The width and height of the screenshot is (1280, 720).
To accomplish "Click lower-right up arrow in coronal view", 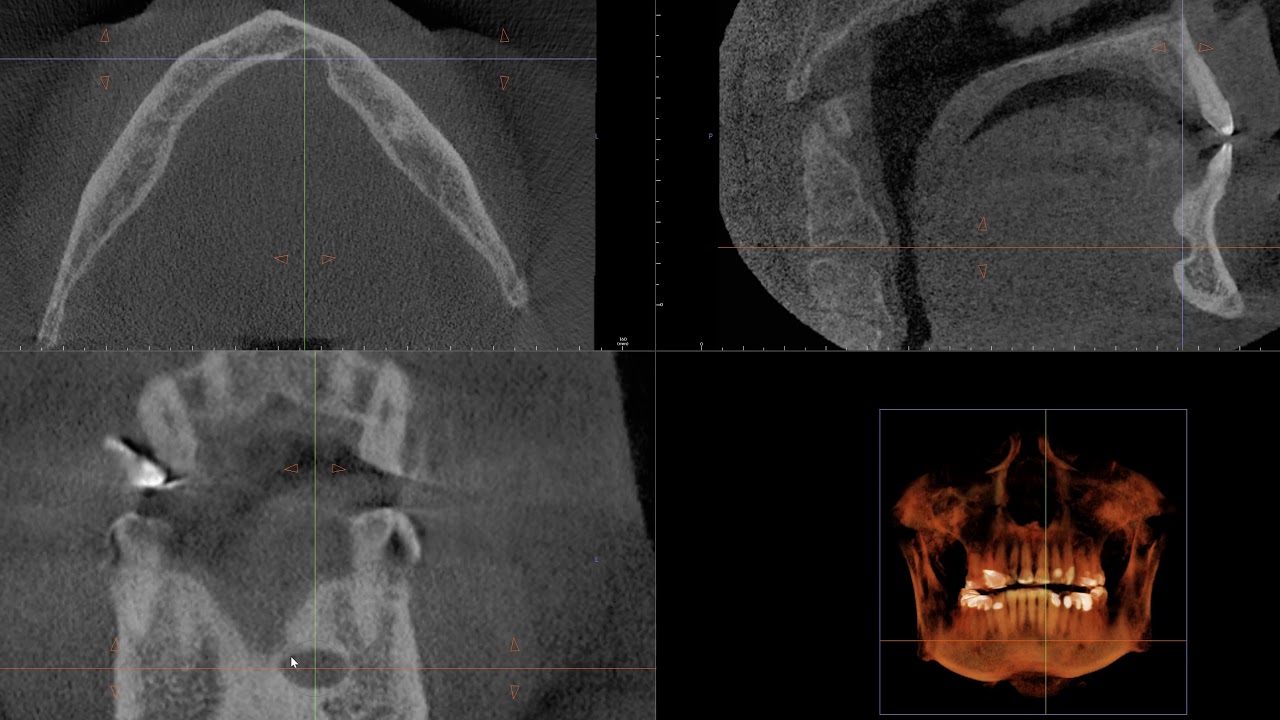I will 515,646.
